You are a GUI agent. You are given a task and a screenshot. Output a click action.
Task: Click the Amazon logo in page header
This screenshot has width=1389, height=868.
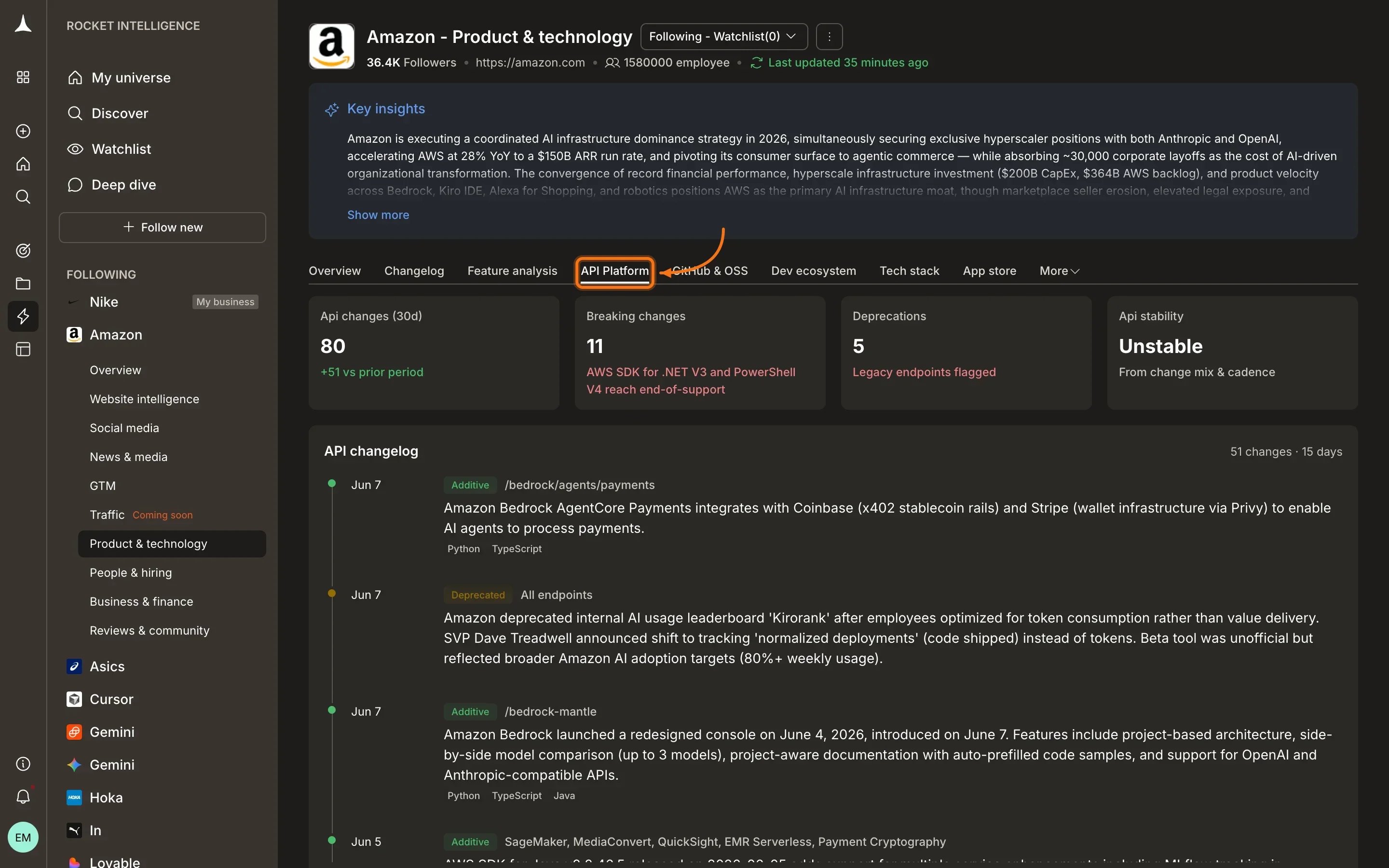(x=332, y=46)
